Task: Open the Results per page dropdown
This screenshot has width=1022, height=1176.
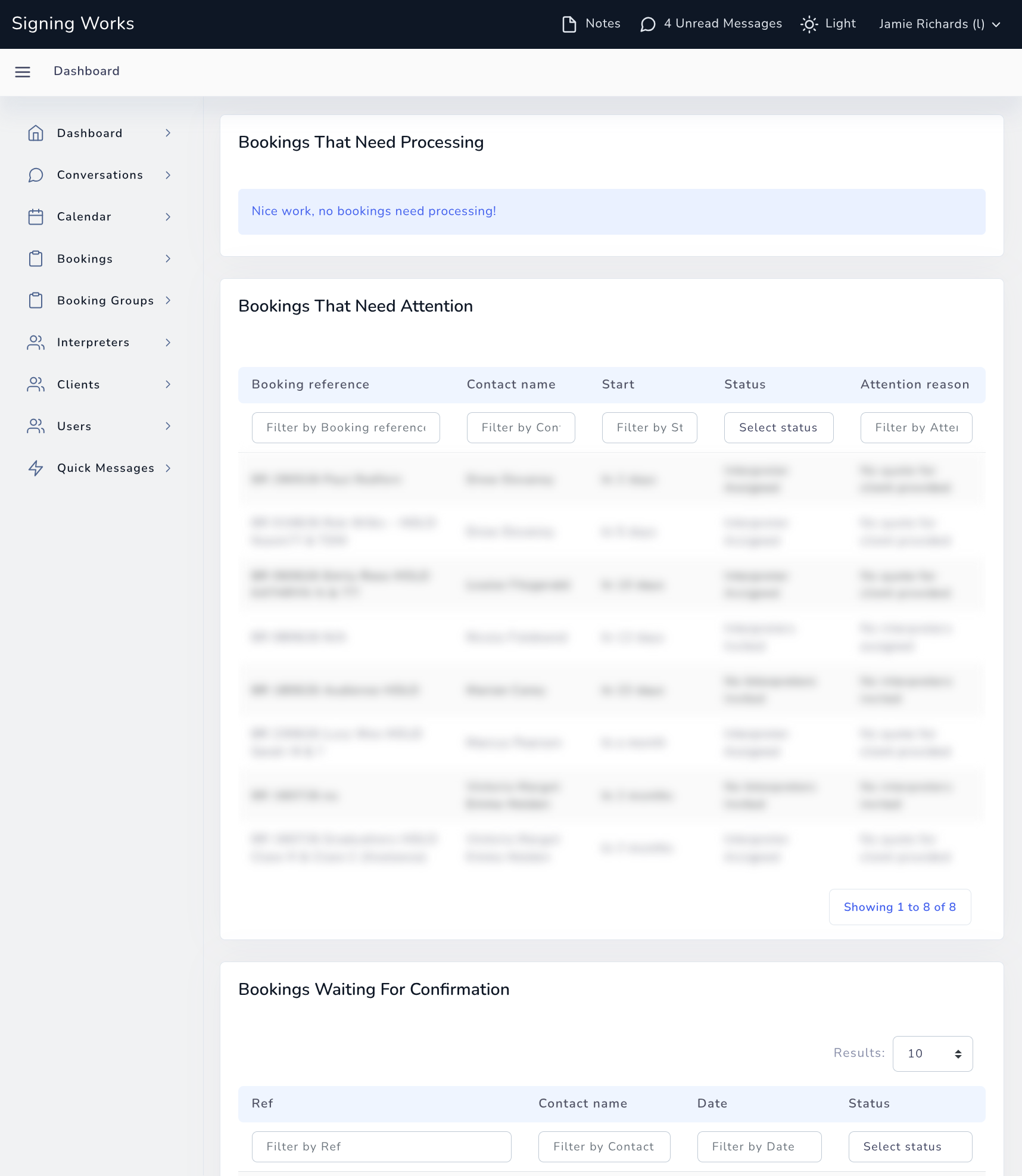Action: click(x=933, y=1053)
